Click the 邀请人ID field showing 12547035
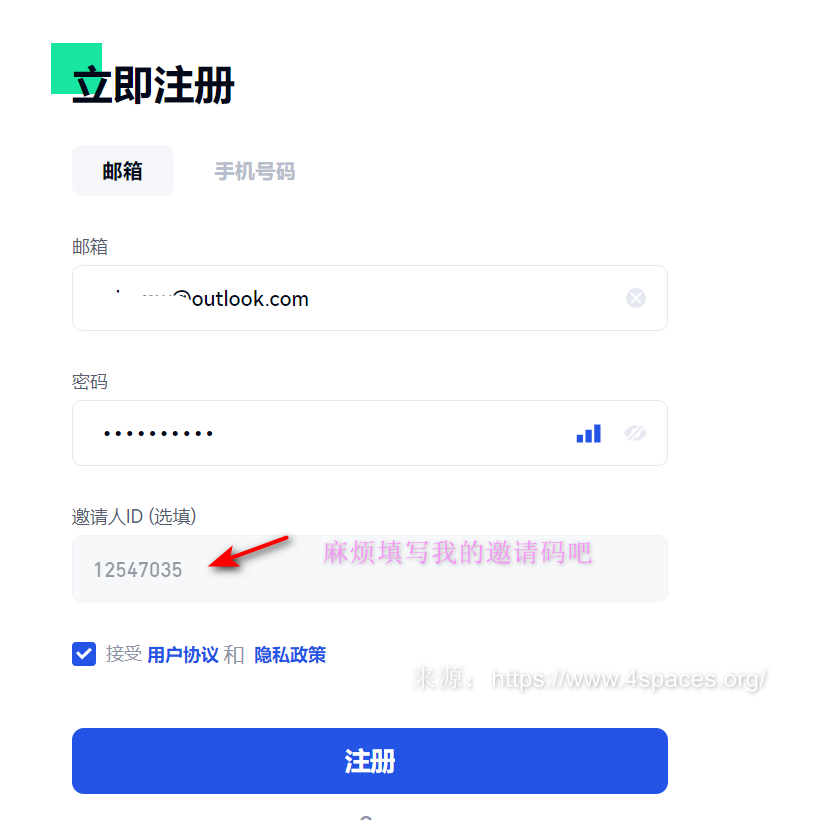Viewport: 823px width, 820px height. 370,569
